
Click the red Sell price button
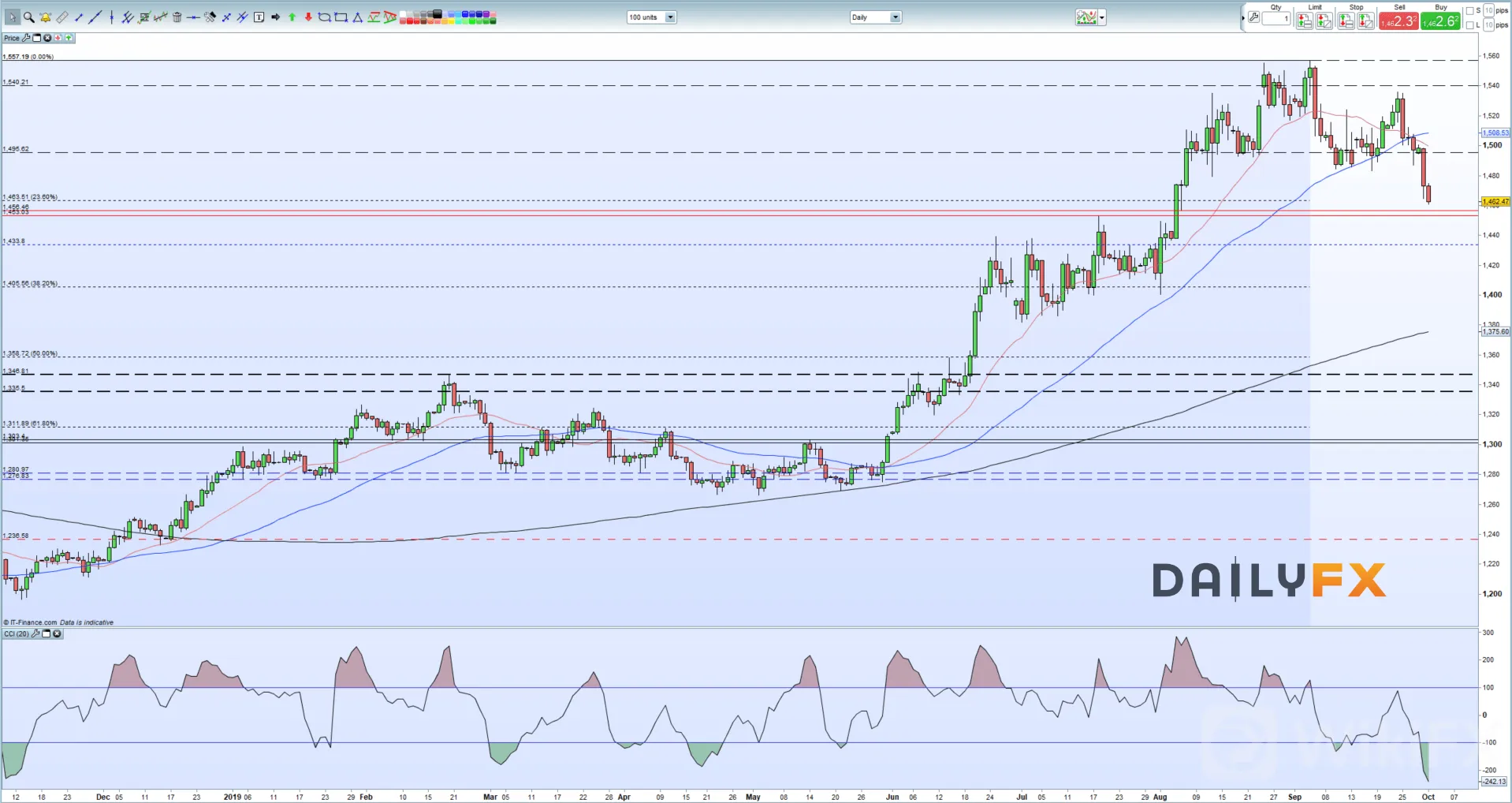1398,21
